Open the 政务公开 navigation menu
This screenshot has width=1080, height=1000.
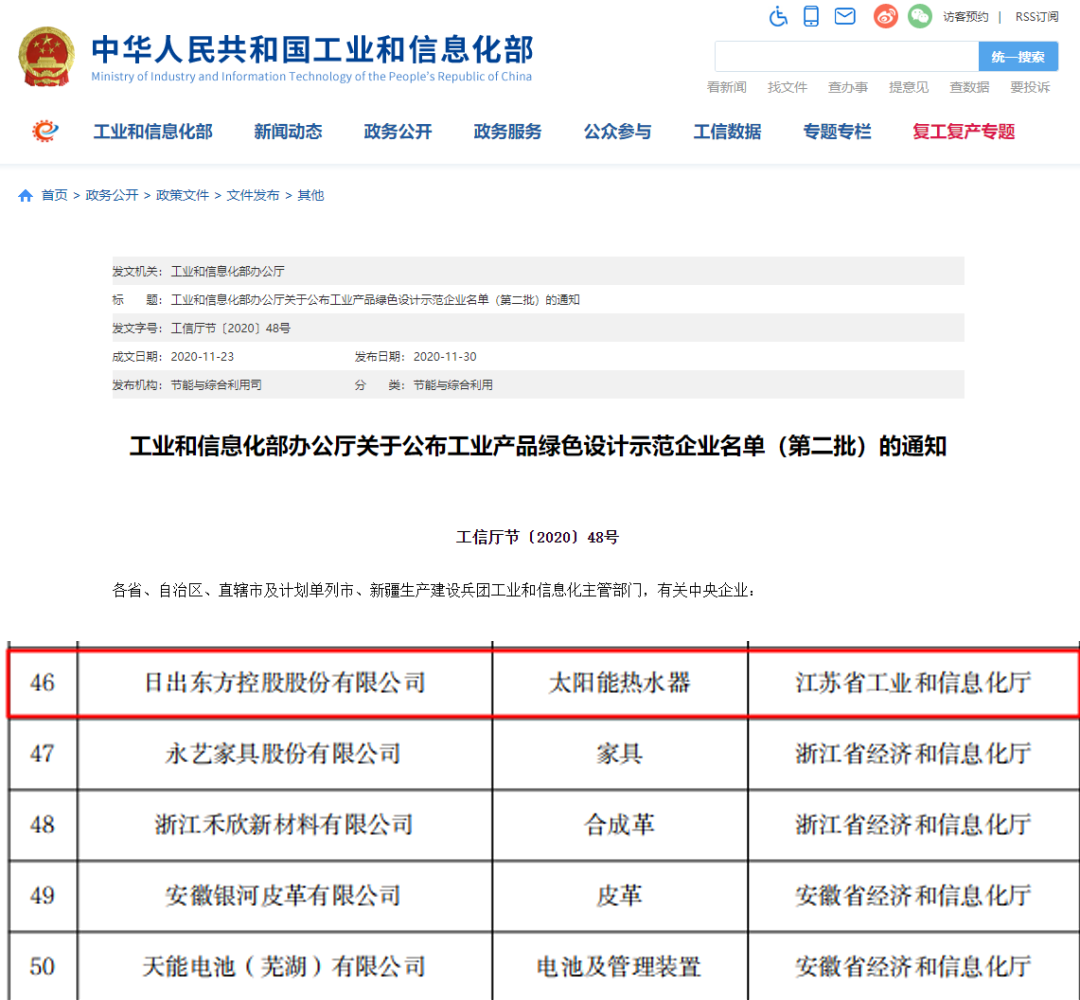pos(398,132)
